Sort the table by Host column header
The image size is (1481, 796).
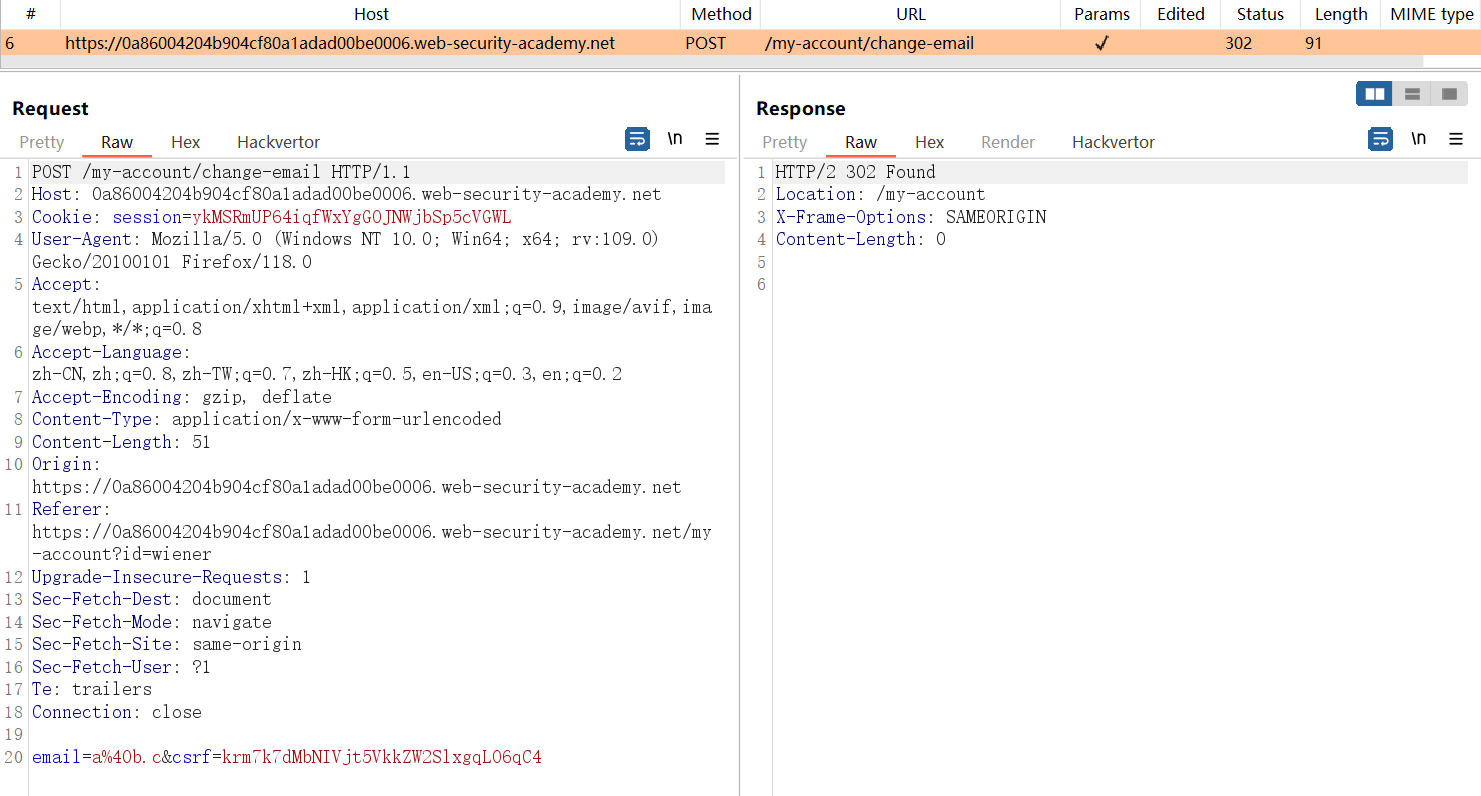[371, 14]
